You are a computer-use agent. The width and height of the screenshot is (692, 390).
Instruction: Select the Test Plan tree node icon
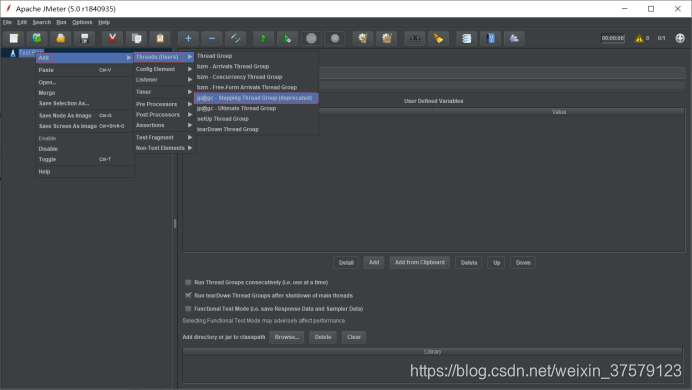tap(13, 53)
